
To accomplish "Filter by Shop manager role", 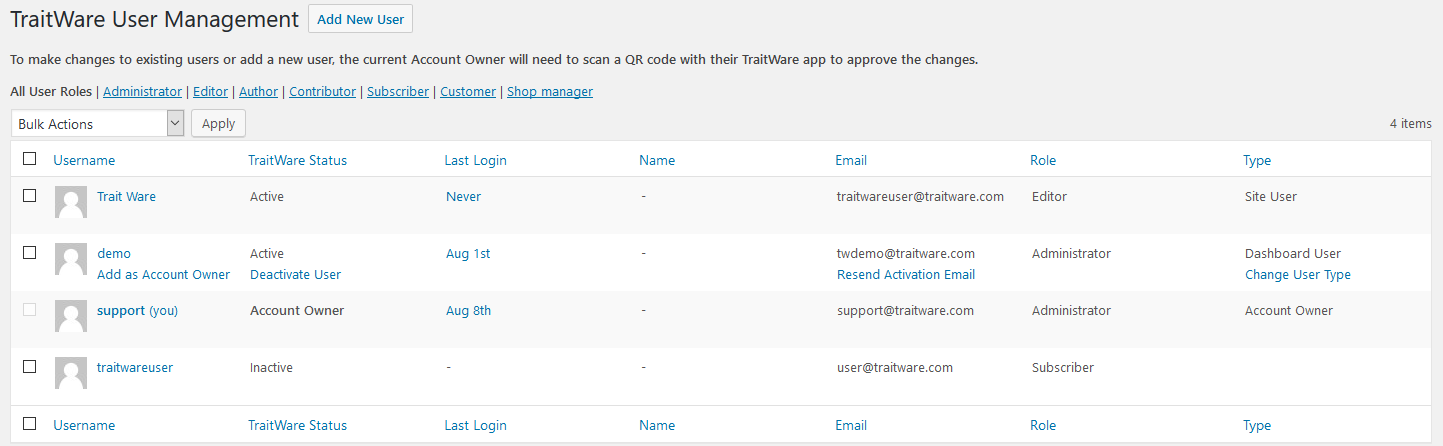I will point(550,91).
